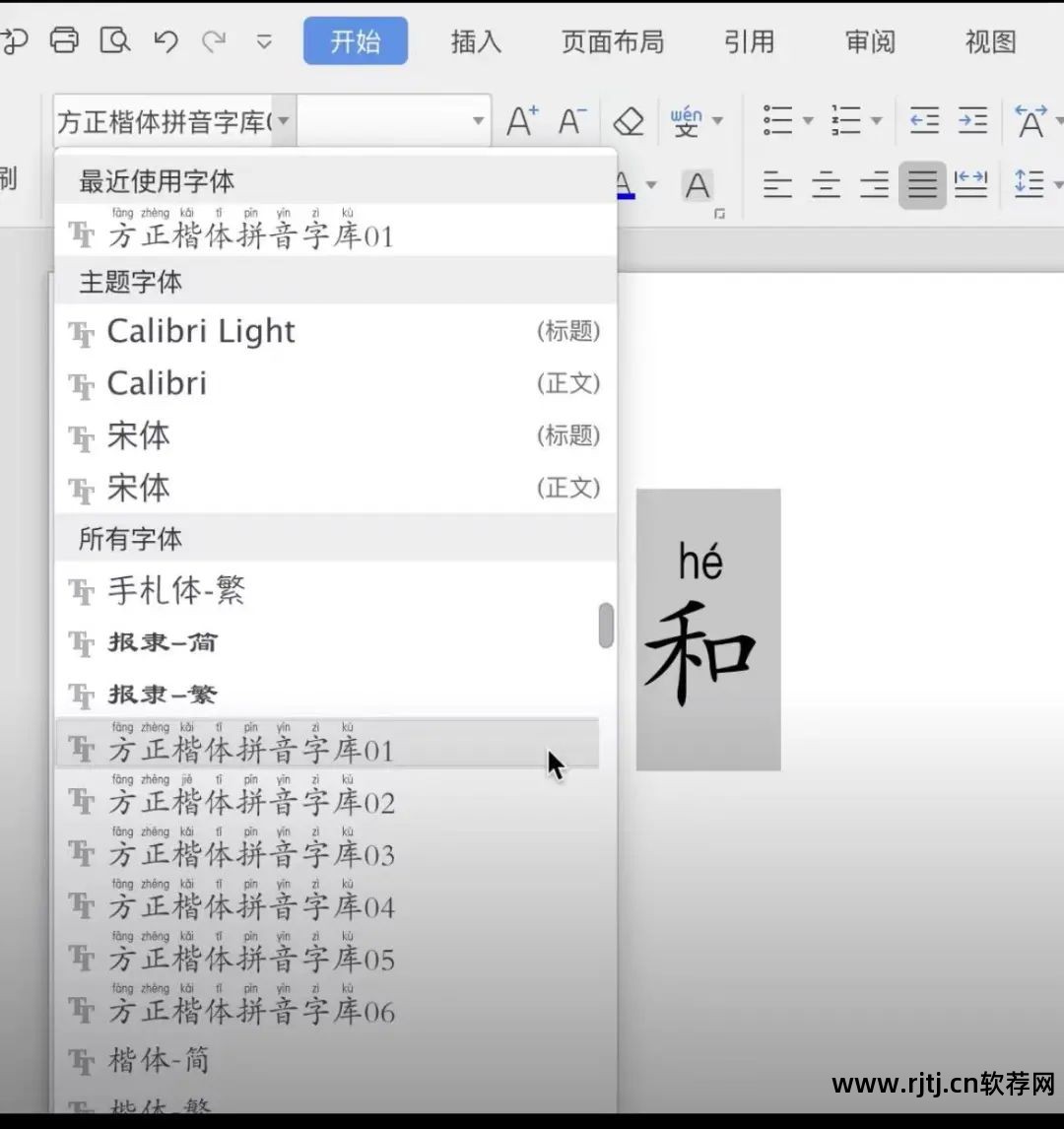The height and width of the screenshot is (1129, 1064).
Task: Choose Calibri Light heading font
Action: [336, 331]
